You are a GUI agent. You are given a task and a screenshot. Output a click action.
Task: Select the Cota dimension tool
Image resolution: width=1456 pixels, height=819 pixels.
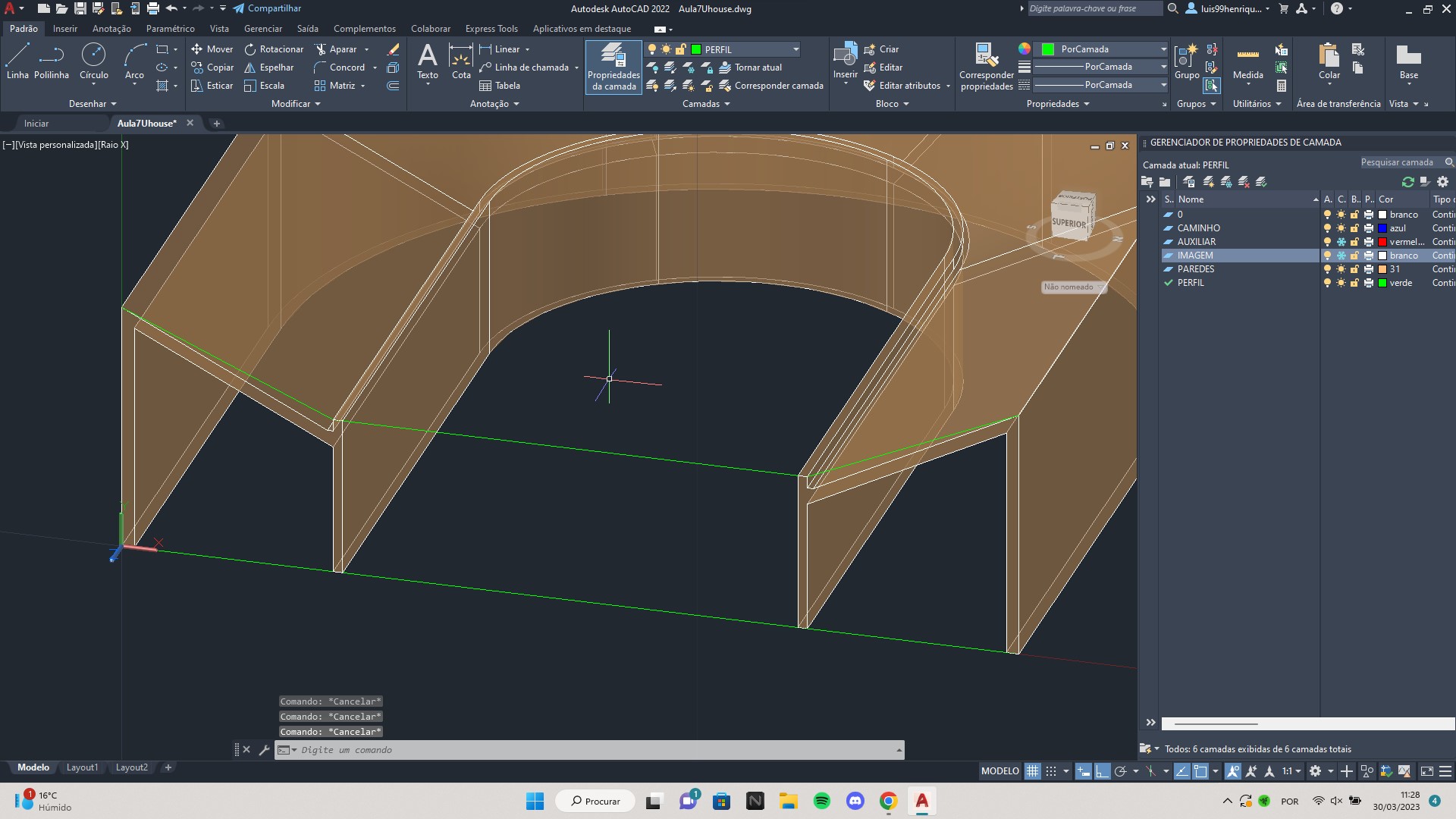[x=461, y=61]
